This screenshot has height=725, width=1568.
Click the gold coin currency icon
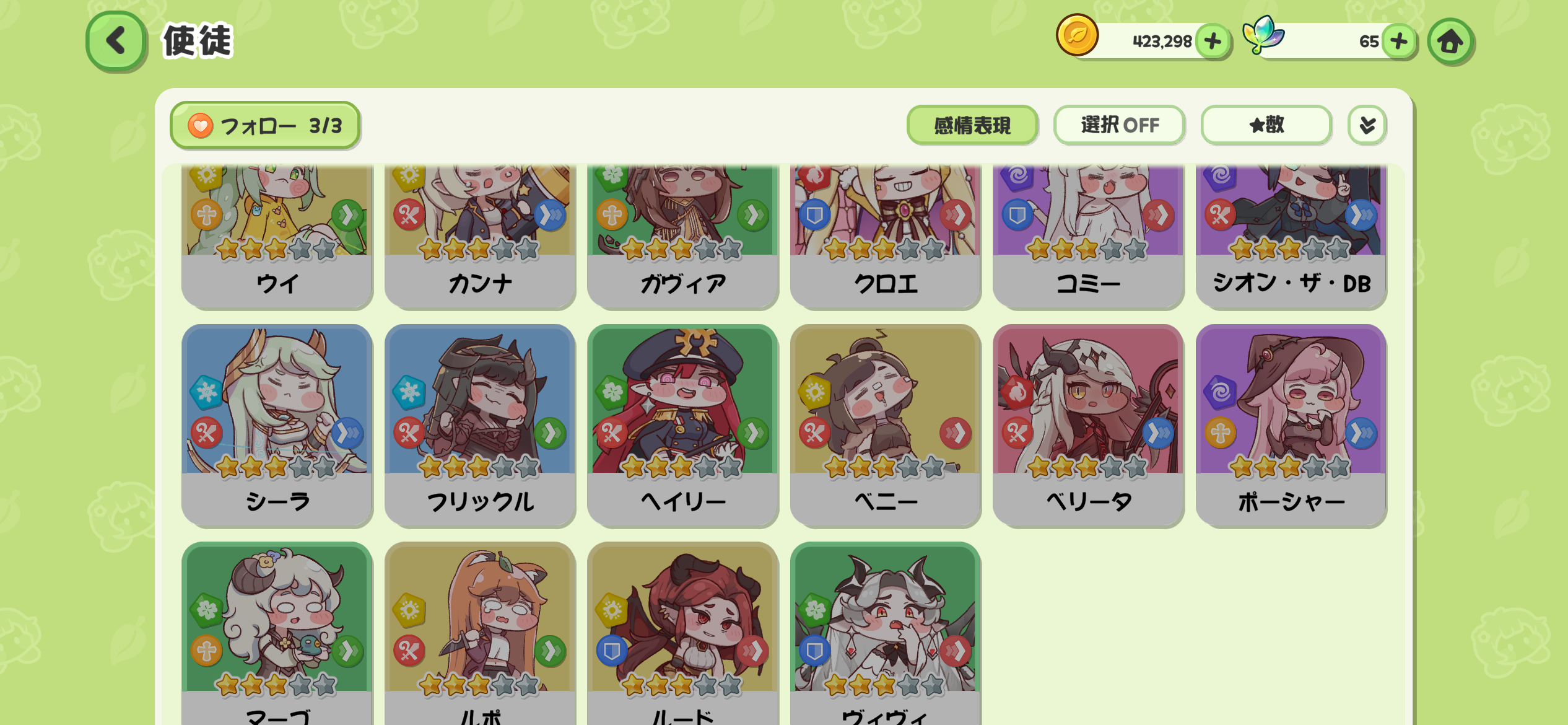[x=1078, y=35]
